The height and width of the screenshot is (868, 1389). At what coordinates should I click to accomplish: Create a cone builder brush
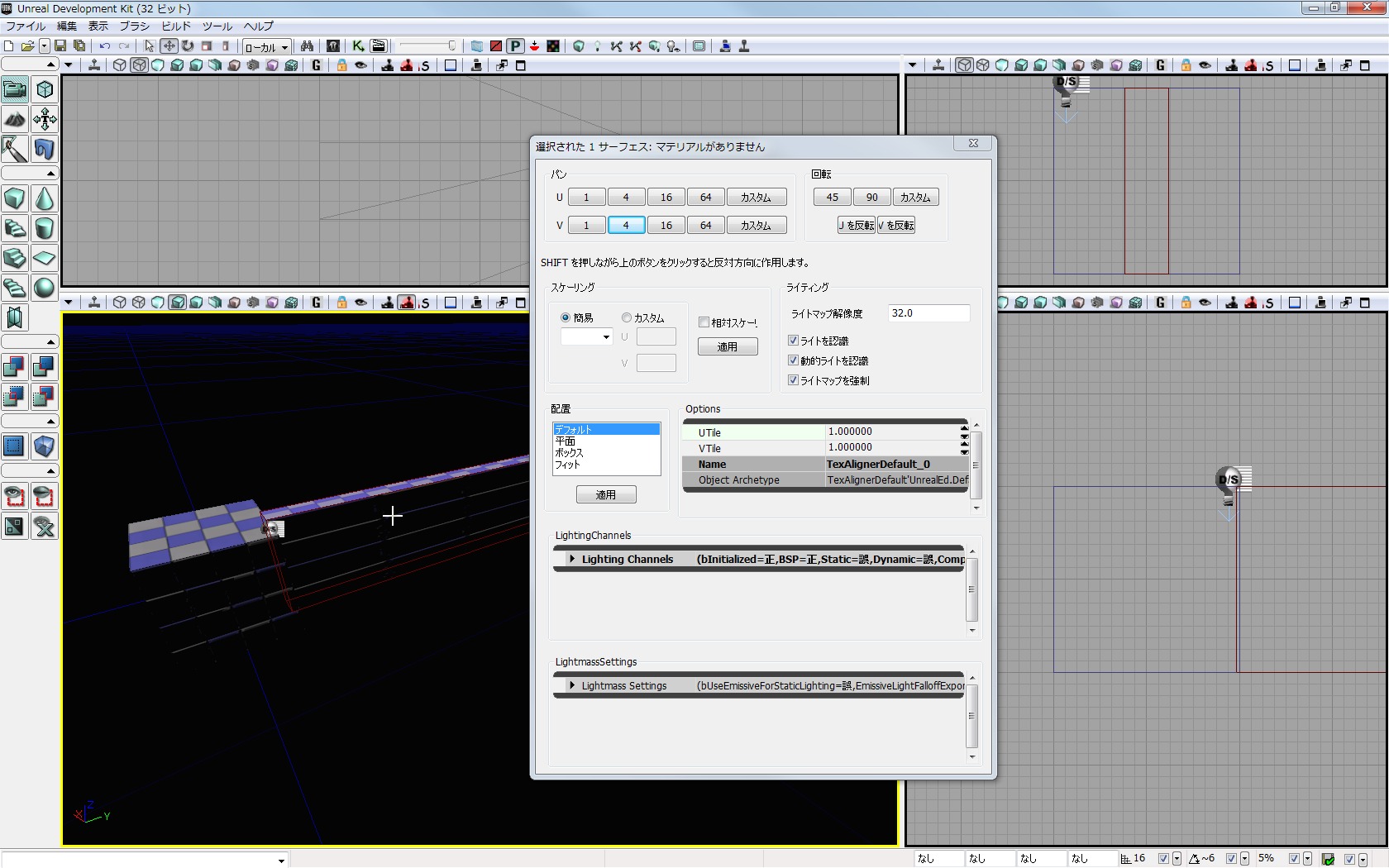tap(45, 199)
